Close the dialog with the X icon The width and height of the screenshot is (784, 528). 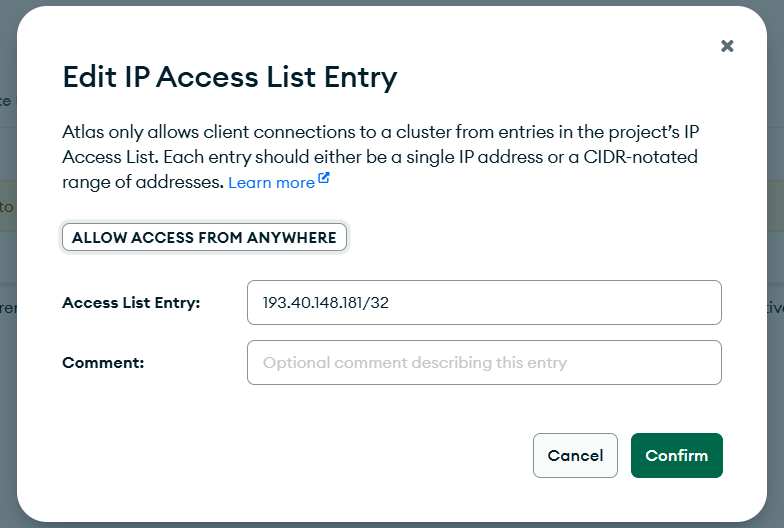pyautogui.click(x=727, y=46)
